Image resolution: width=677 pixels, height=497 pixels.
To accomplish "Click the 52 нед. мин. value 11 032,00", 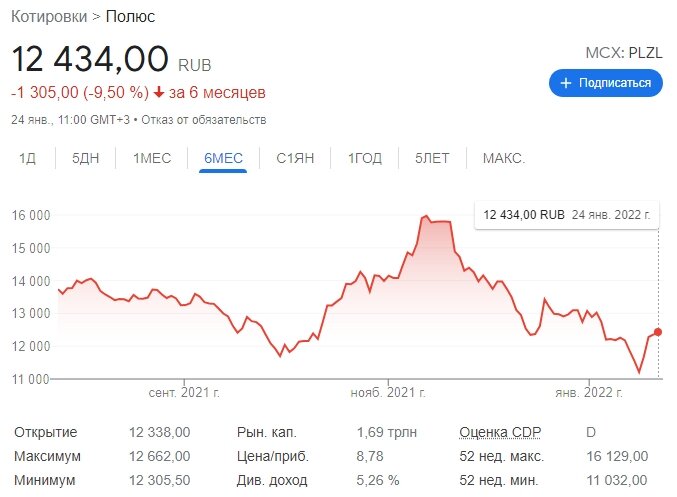I will (617, 480).
